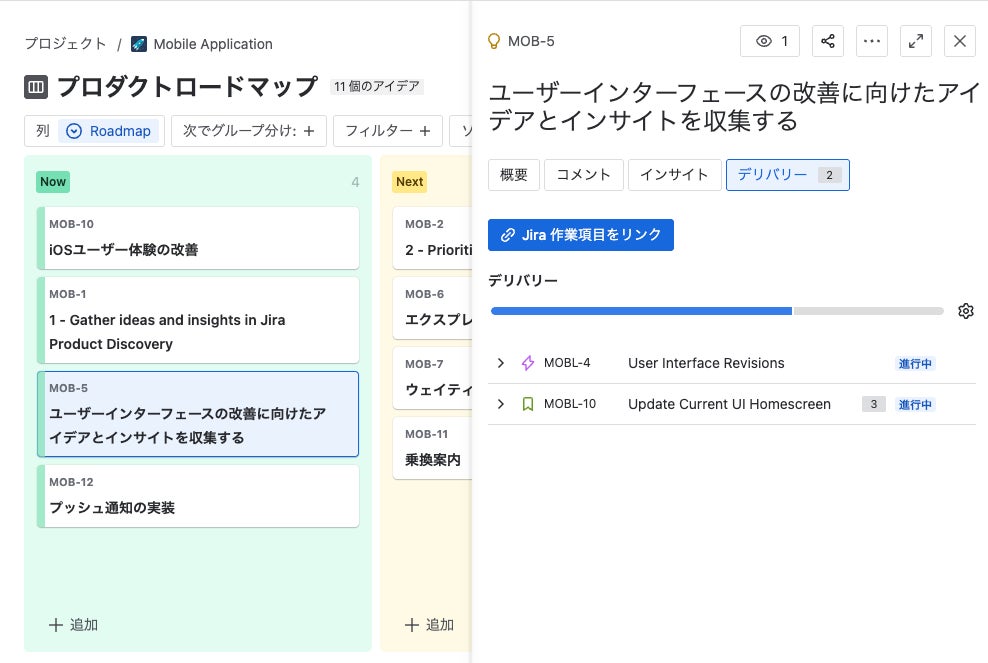
Task: Expand the MOBL-4 delivery row
Action: 501,363
